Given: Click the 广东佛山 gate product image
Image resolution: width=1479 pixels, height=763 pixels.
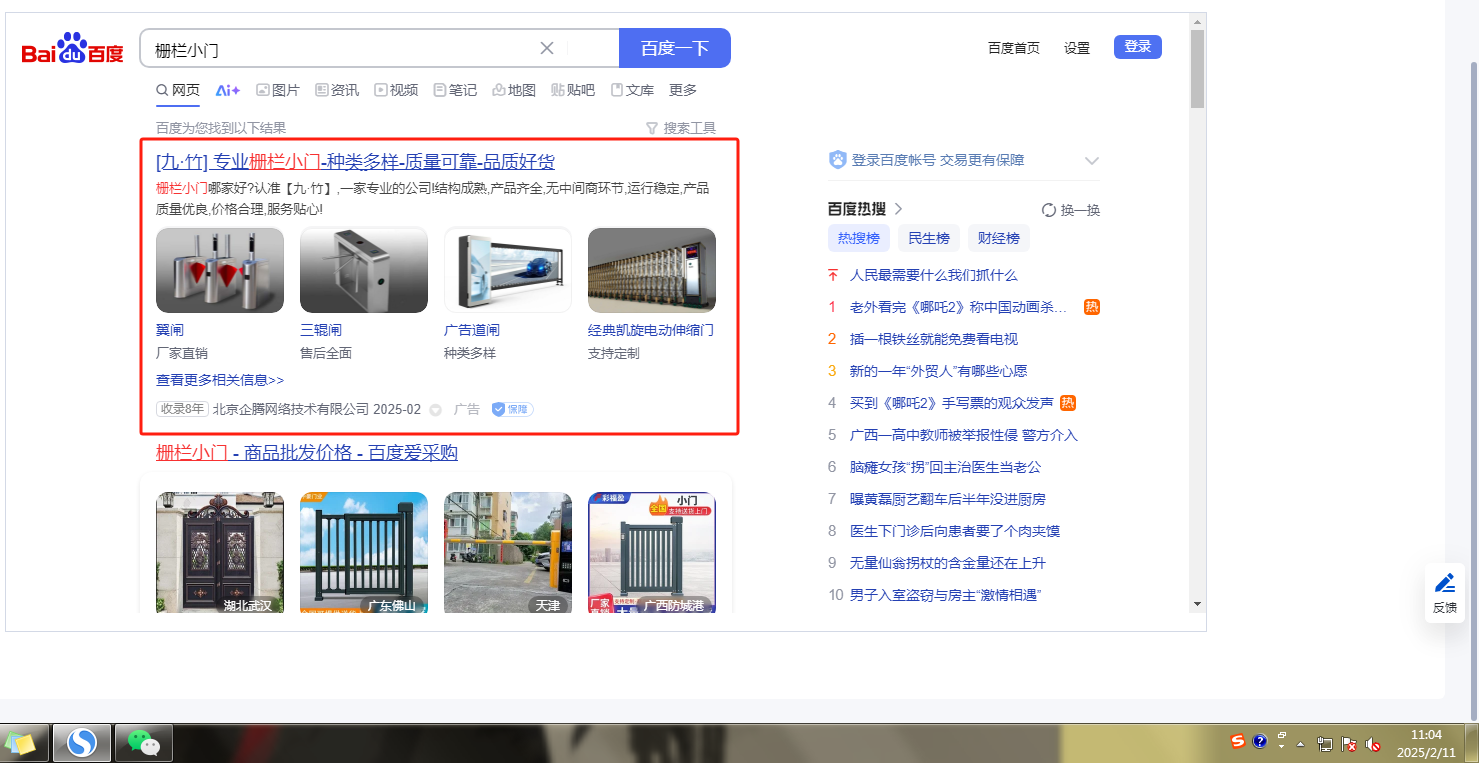Looking at the screenshot, I should click(364, 552).
